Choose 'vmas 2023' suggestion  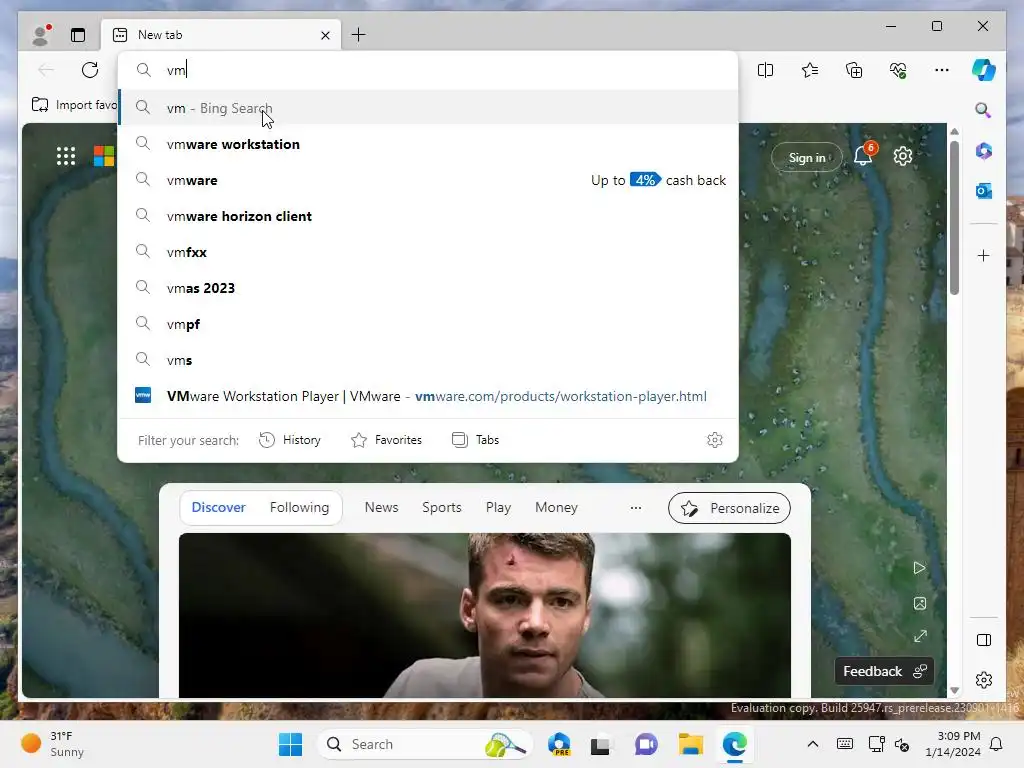(428, 288)
